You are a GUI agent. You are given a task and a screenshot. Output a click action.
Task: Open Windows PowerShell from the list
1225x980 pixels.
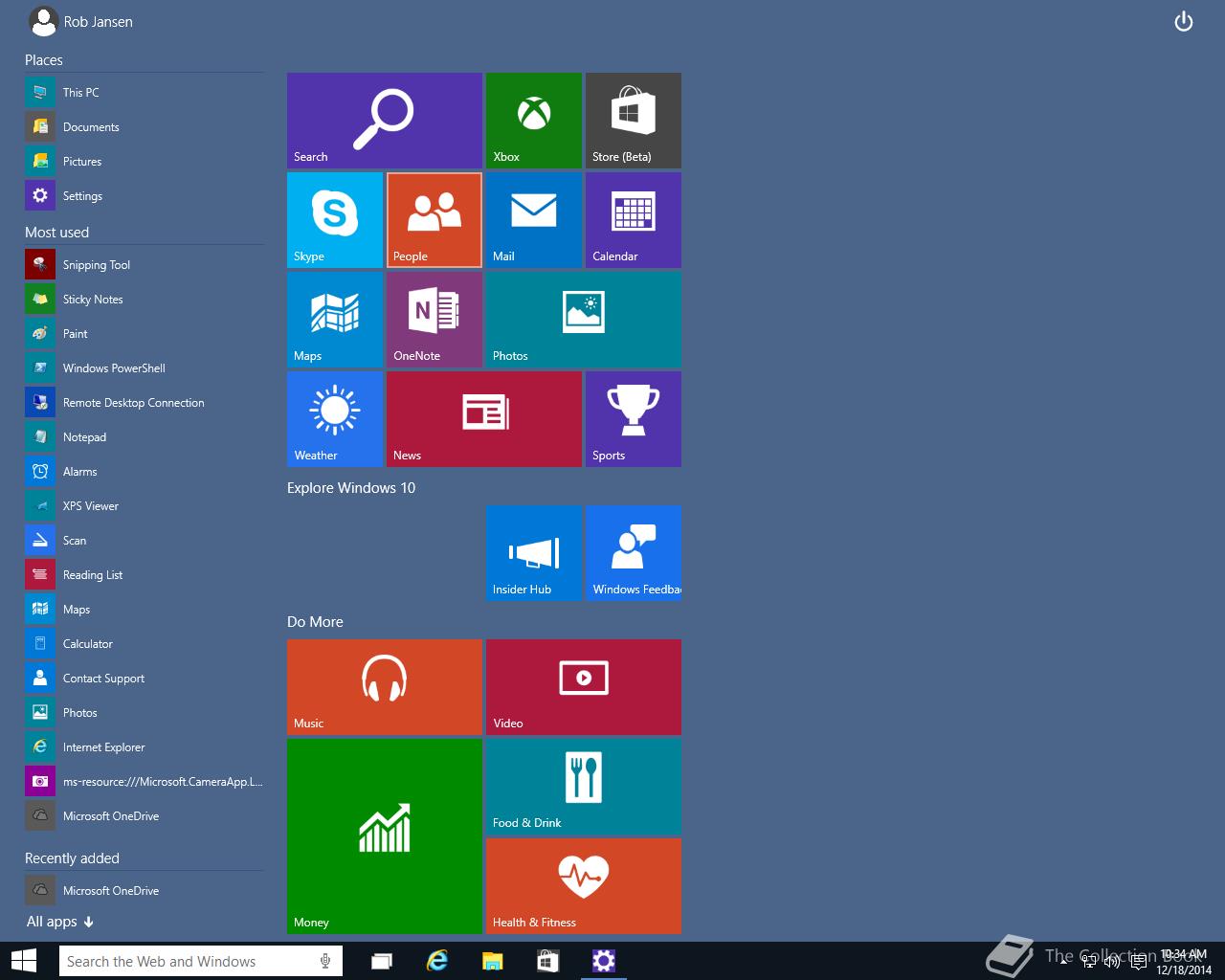click(x=145, y=368)
